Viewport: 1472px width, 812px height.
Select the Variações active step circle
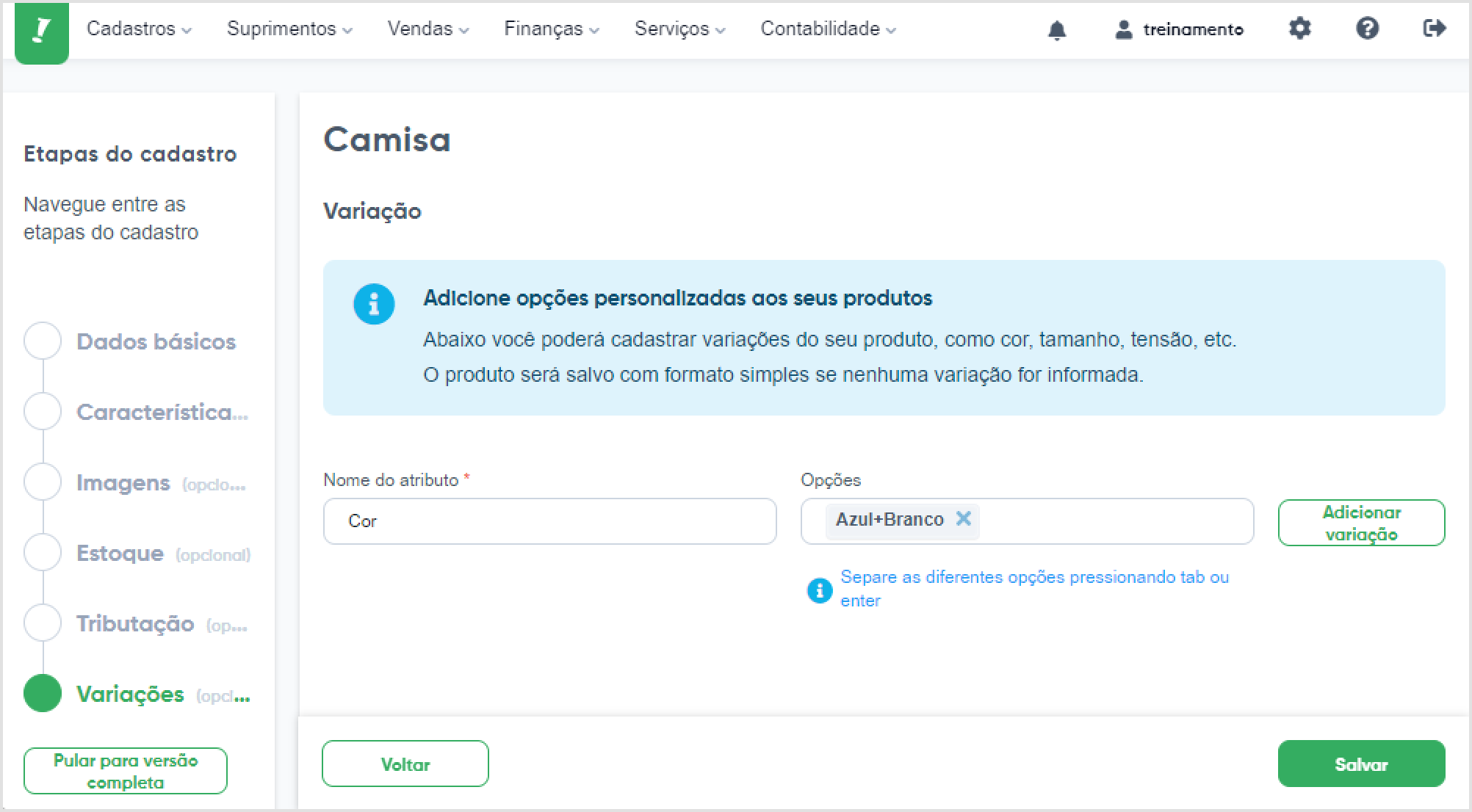43,694
